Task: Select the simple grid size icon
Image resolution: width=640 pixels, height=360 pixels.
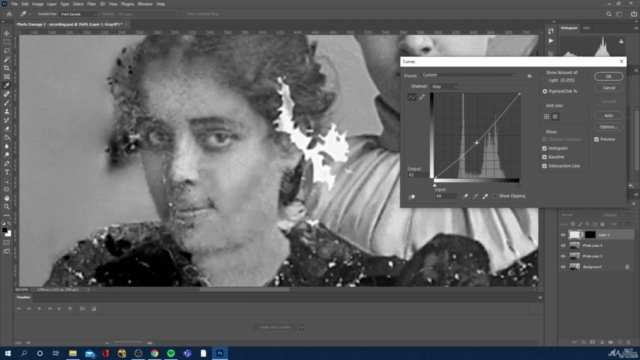Action: [547, 117]
